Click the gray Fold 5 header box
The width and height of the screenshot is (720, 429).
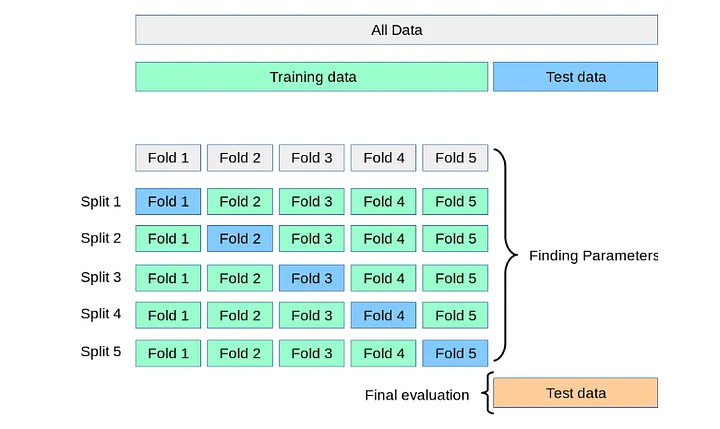click(455, 158)
